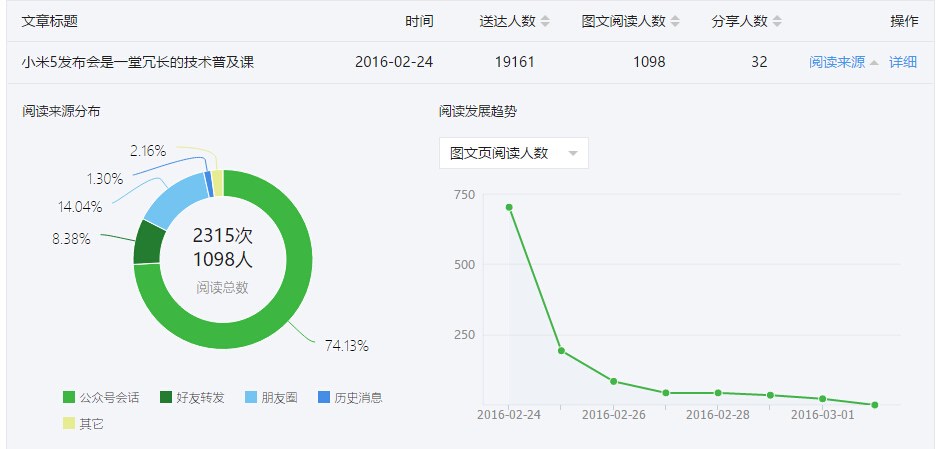Viewport: 943px width, 449px height.
Task: Toggle 其它 legend swatch
Action: pyautogui.click(x=69, y=423)
